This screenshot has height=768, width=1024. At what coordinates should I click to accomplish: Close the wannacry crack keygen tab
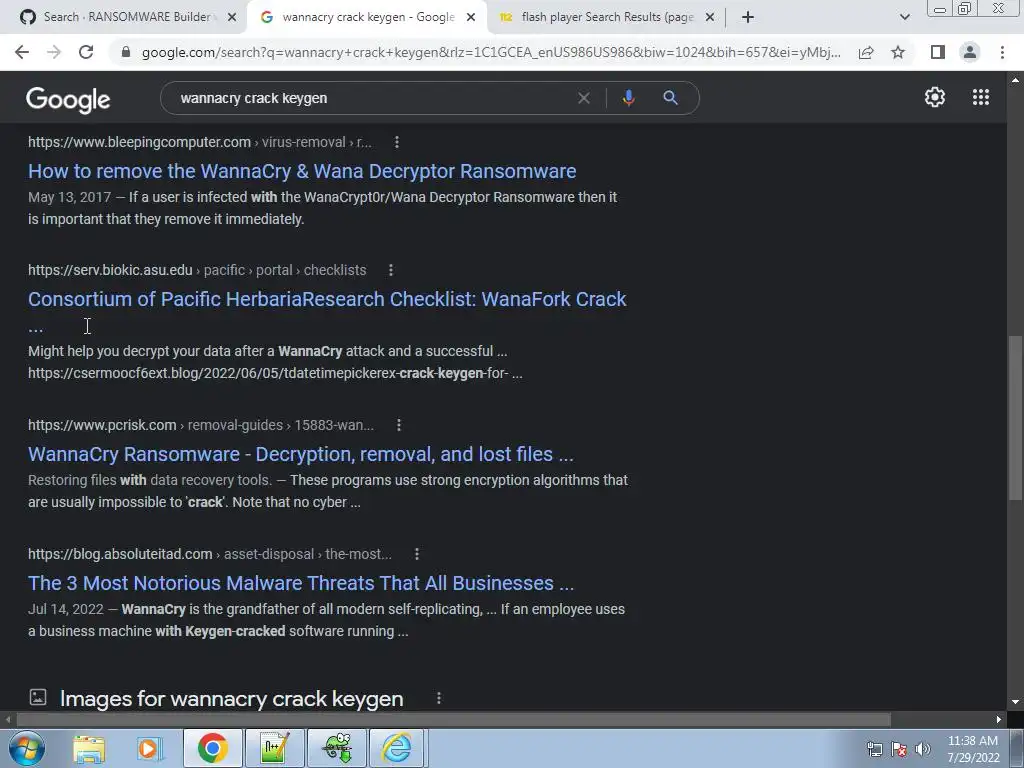pyautogui.click(x=471, y=17)
